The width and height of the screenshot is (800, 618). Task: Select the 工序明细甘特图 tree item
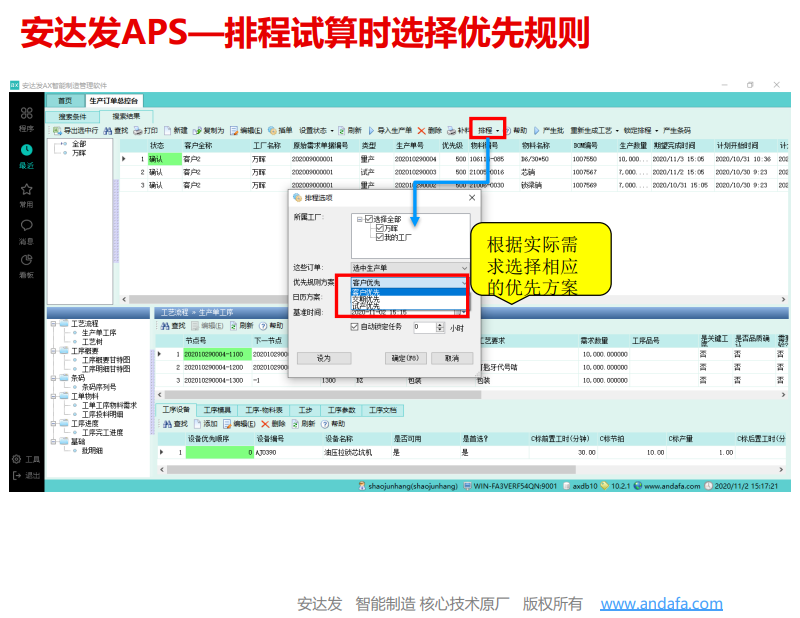click(x=106, y=369)
